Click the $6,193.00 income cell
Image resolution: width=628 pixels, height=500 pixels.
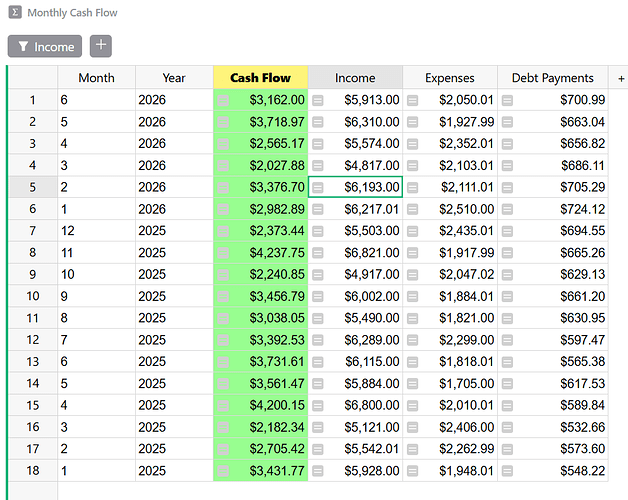(355, 187)
